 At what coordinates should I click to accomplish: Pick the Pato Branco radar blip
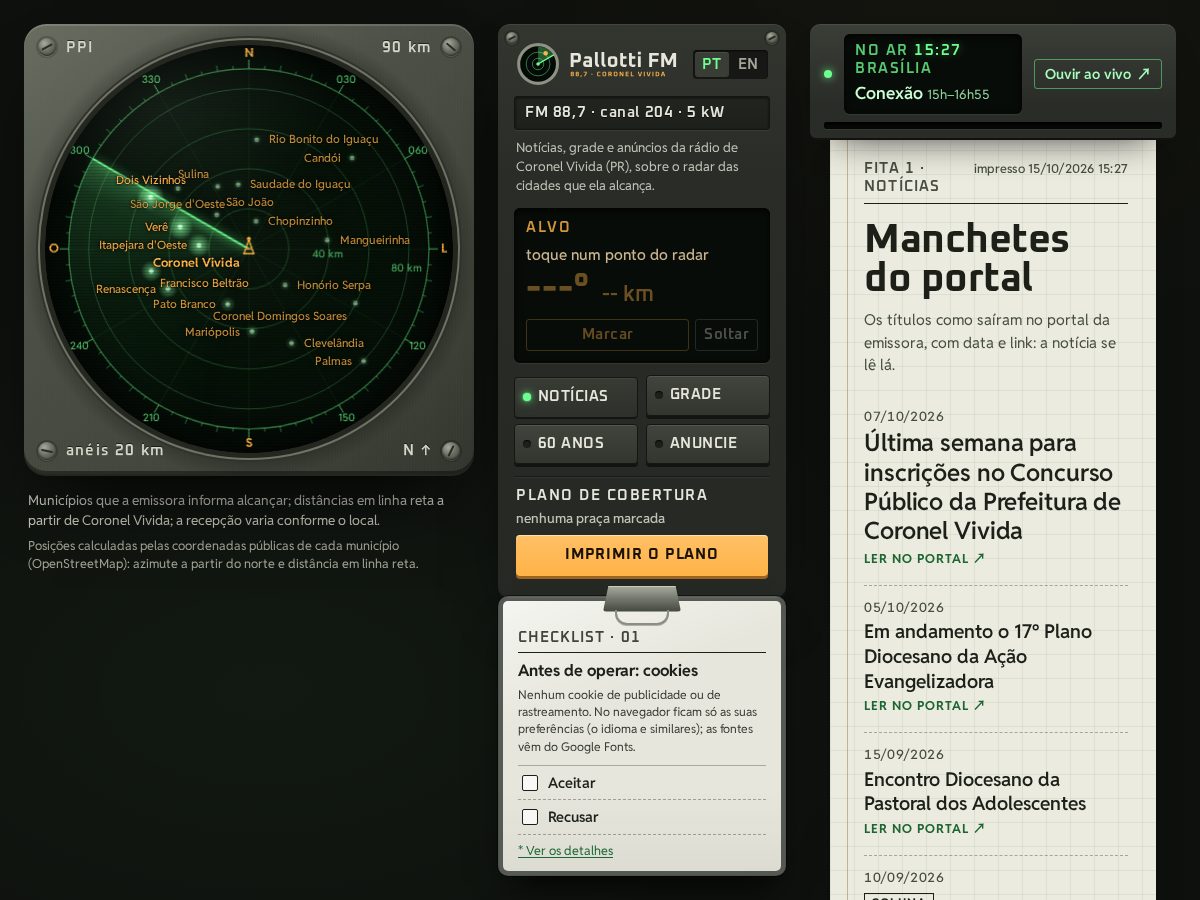227,304
